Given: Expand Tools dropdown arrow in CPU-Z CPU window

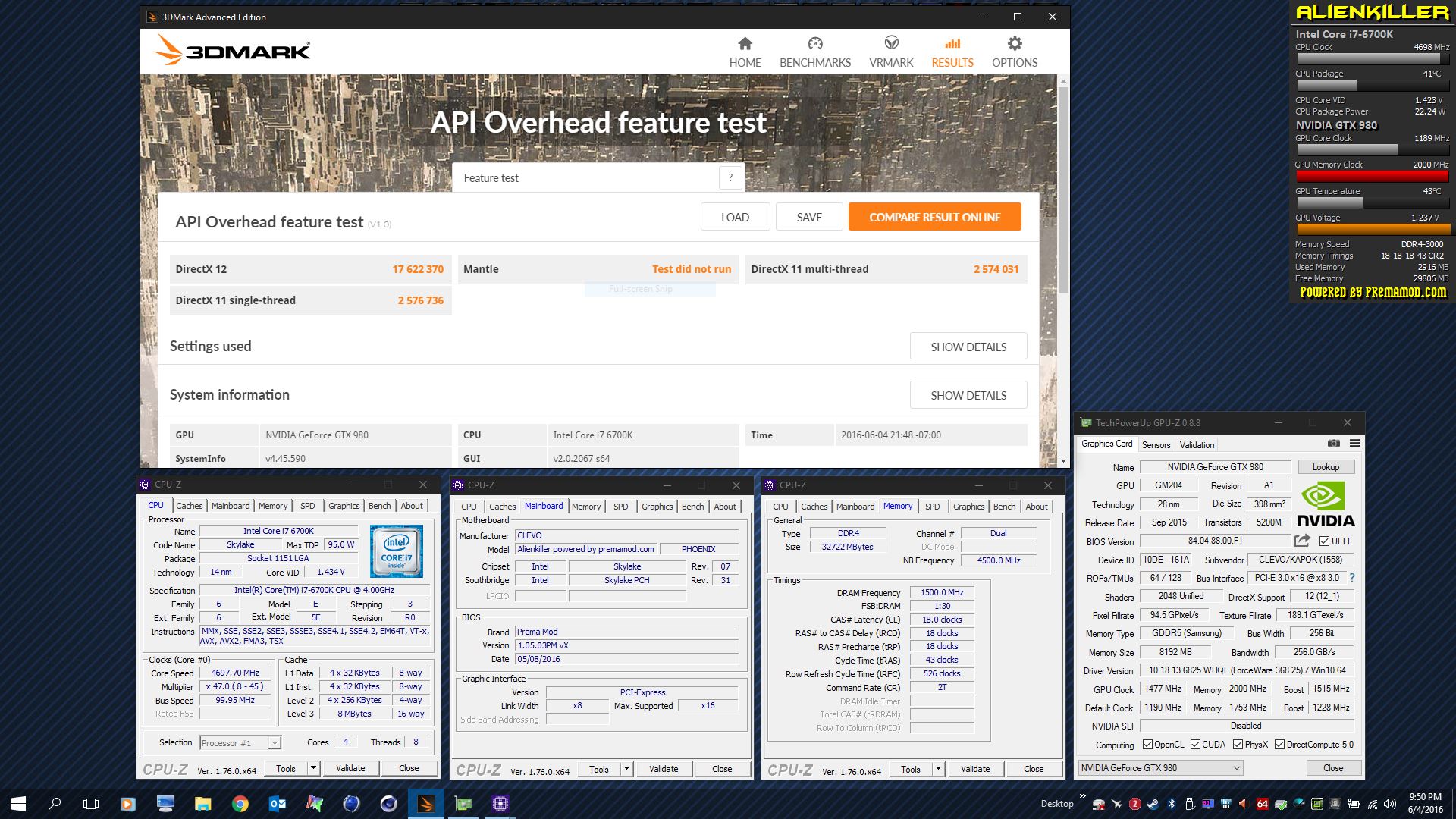Looking at the screenshot, I should (x=312, y=768).
